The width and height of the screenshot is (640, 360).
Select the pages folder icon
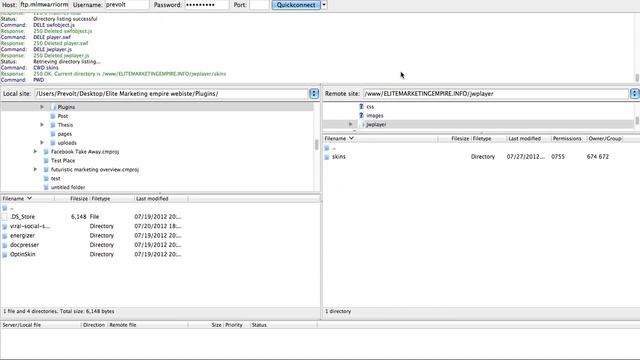53,134
